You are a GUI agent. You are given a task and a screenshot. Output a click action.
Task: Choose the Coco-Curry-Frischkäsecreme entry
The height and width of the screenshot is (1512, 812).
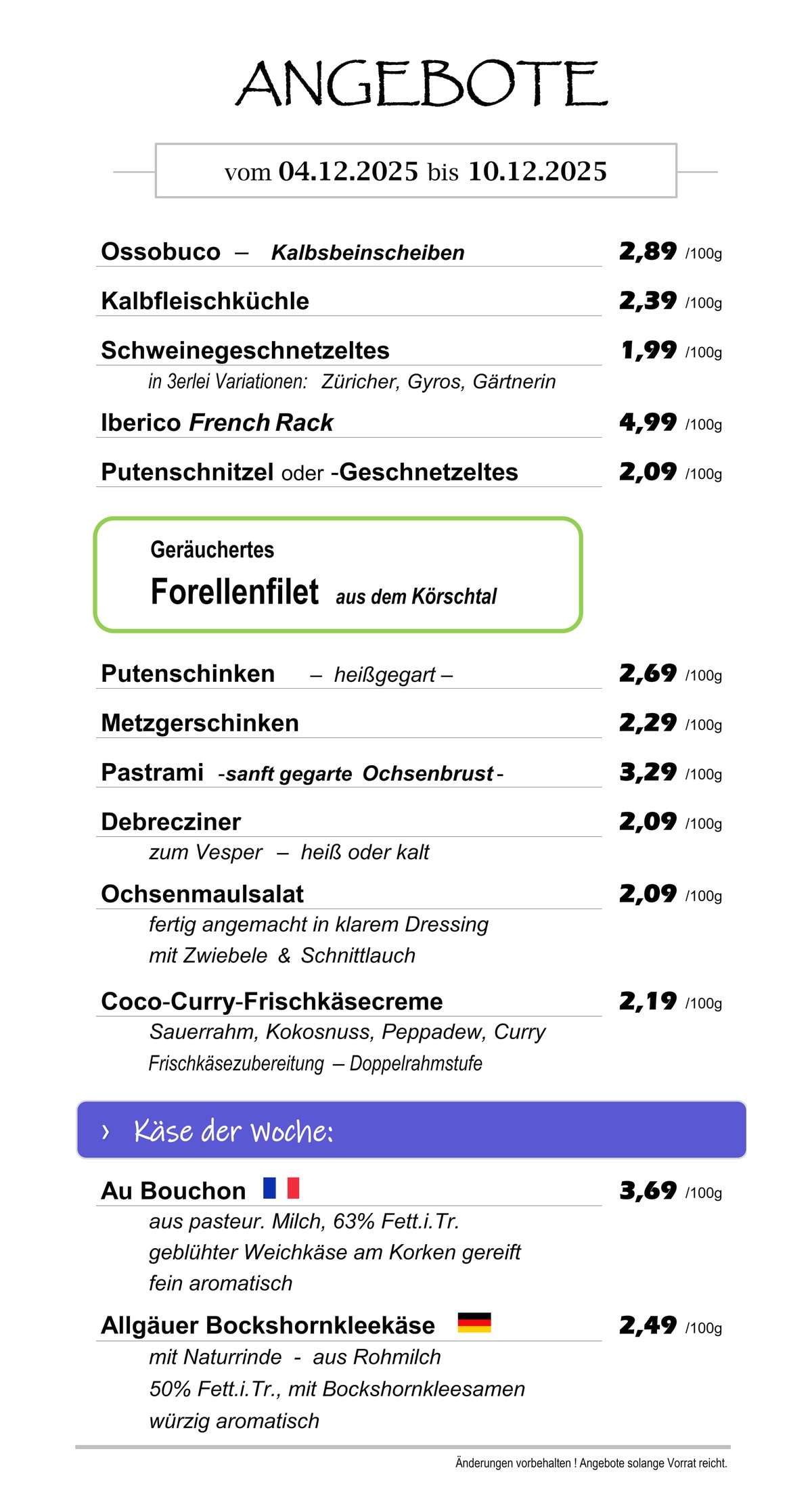(x=271, y=1001)
